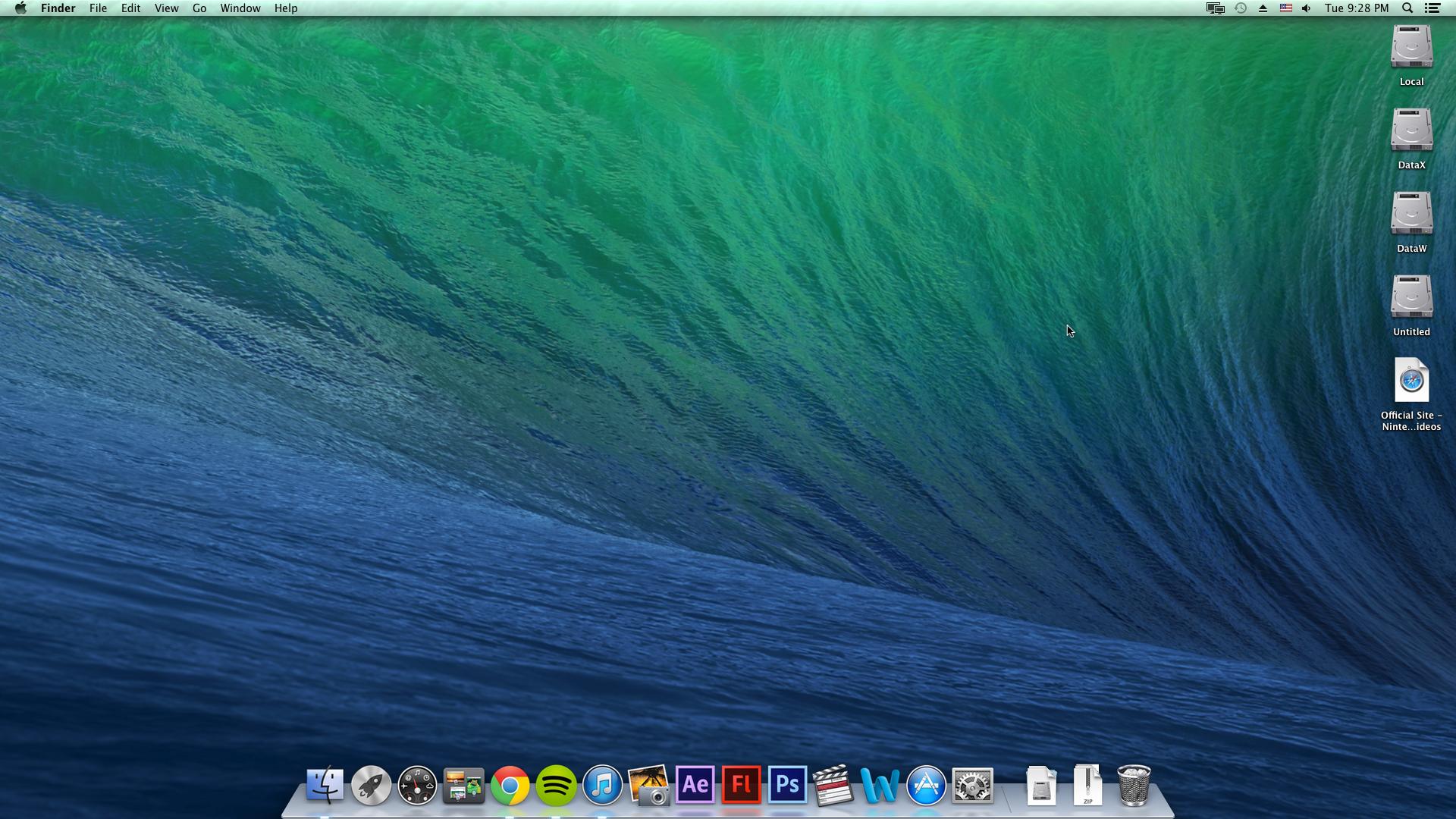Open Spotlight search magnifier
Viewport: 1456px width, 819px height.
click(1407, 8)
